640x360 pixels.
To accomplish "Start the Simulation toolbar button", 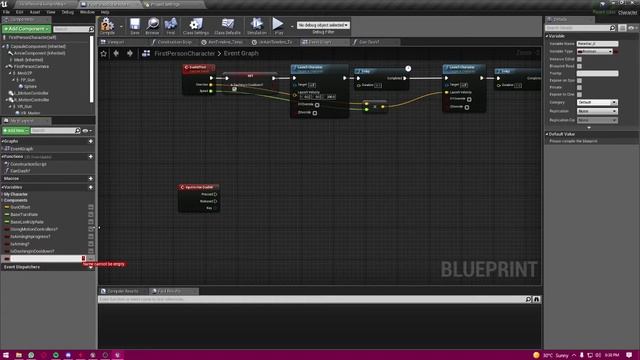I will click(x=257, y=26).
